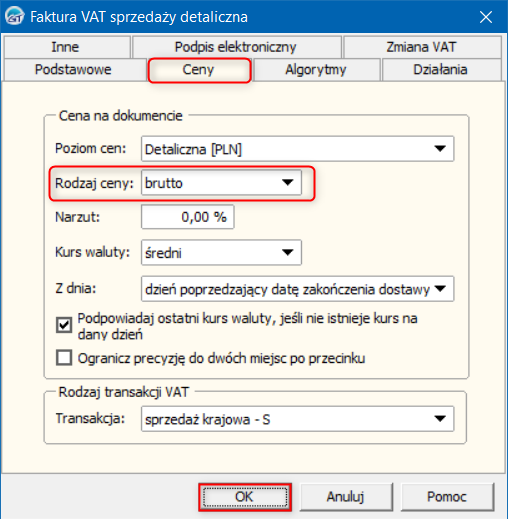Screen dimensions: 508x519
Task: Open the Z dnia date dropdown
Action: pyautogui.click(x=297, y=289)
